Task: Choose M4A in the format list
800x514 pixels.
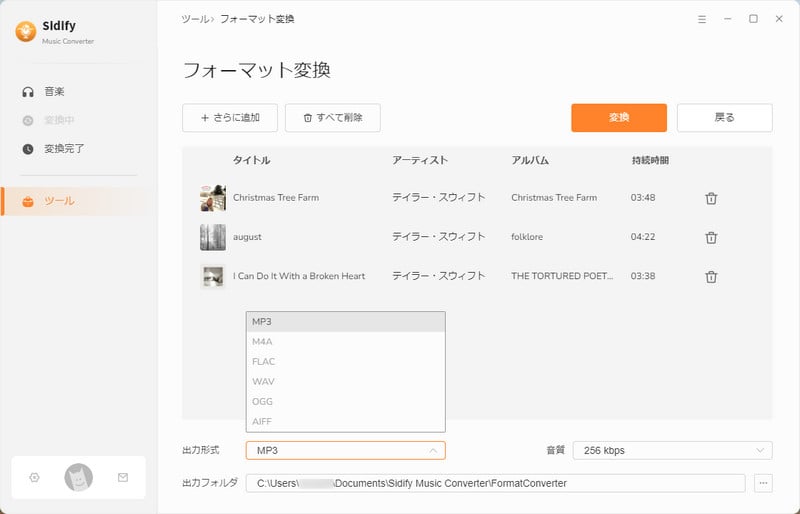Action: pyautogui.click(x=345, y=342)
